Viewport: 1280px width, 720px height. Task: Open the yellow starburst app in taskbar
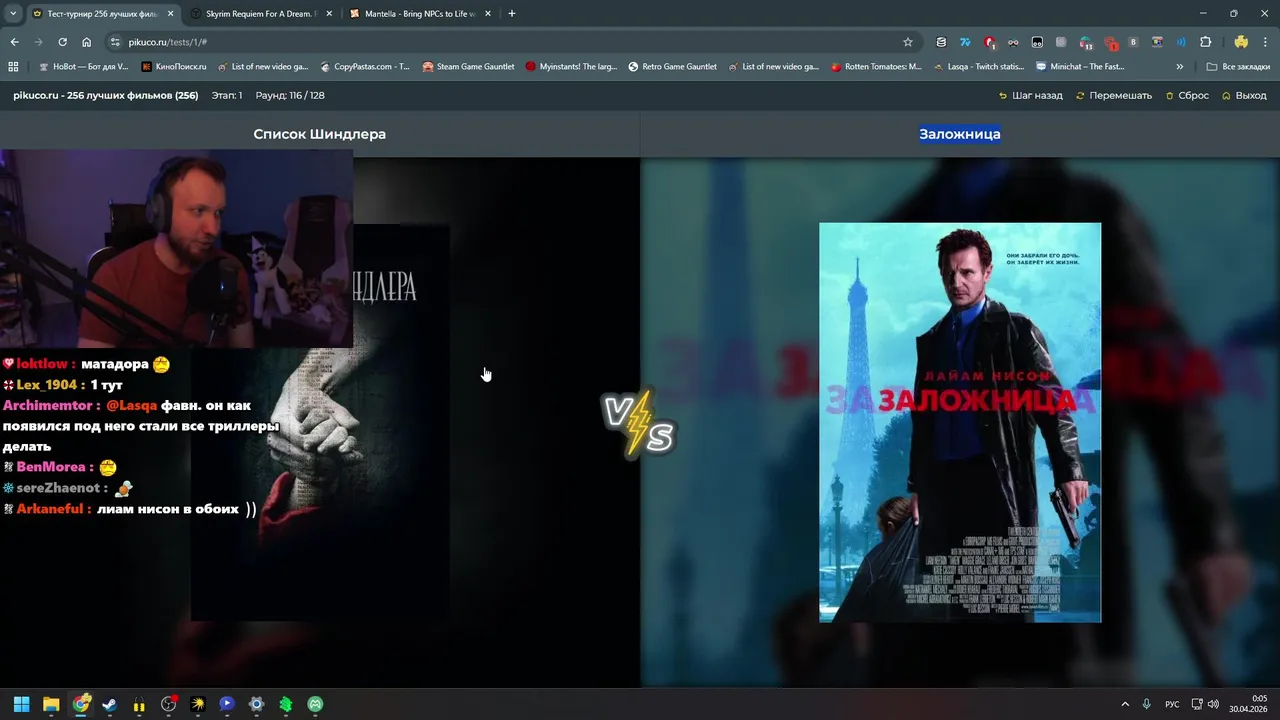pos(198,704)
